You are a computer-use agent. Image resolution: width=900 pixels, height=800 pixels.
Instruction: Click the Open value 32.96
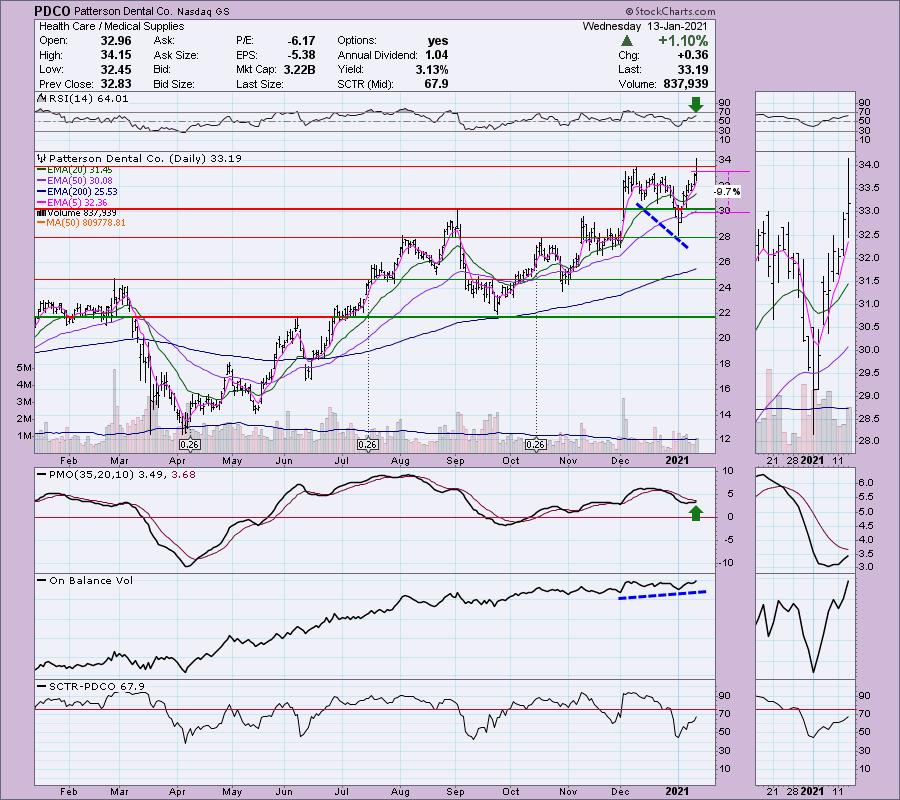(116, 41)
